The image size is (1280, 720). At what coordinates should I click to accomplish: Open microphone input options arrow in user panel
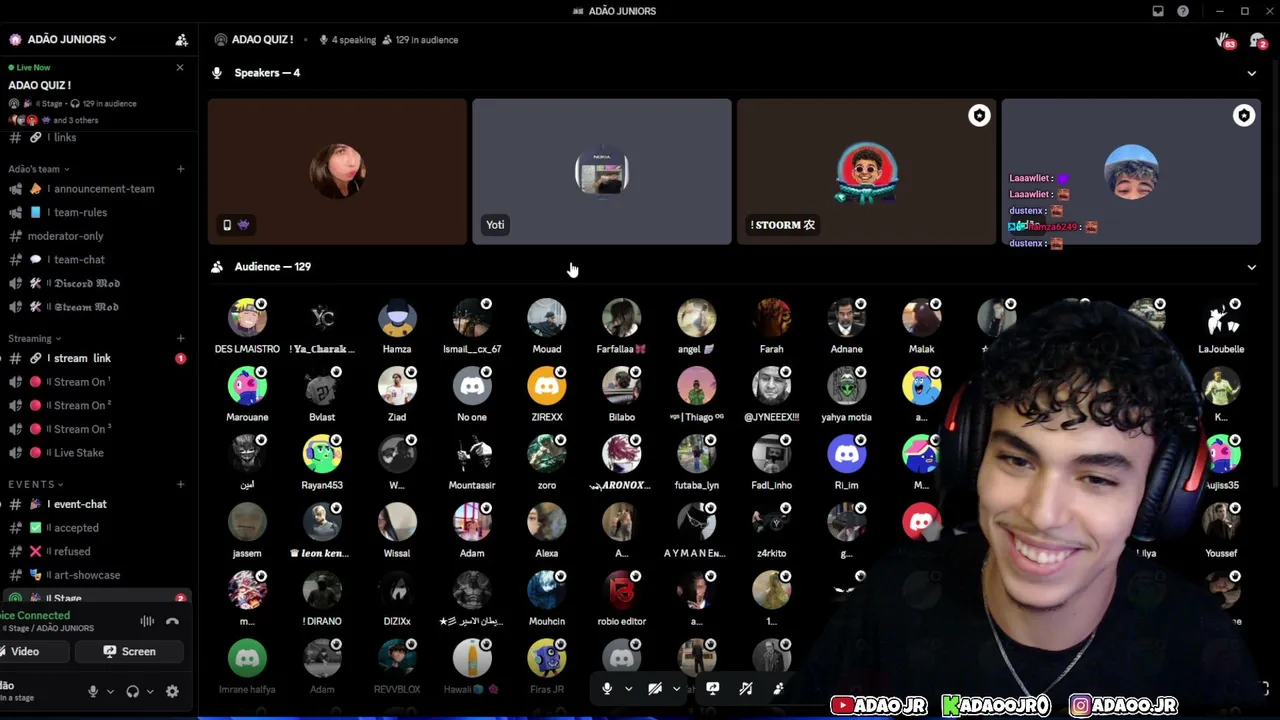(x=110, y=691)
